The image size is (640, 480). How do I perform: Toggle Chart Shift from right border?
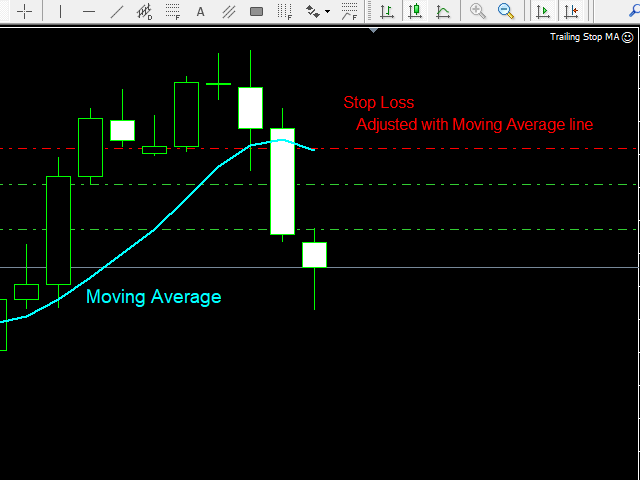571,11
